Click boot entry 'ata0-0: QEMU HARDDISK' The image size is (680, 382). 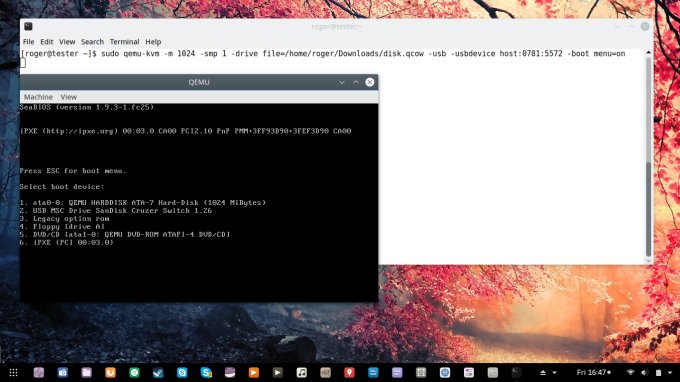[143, 202]
